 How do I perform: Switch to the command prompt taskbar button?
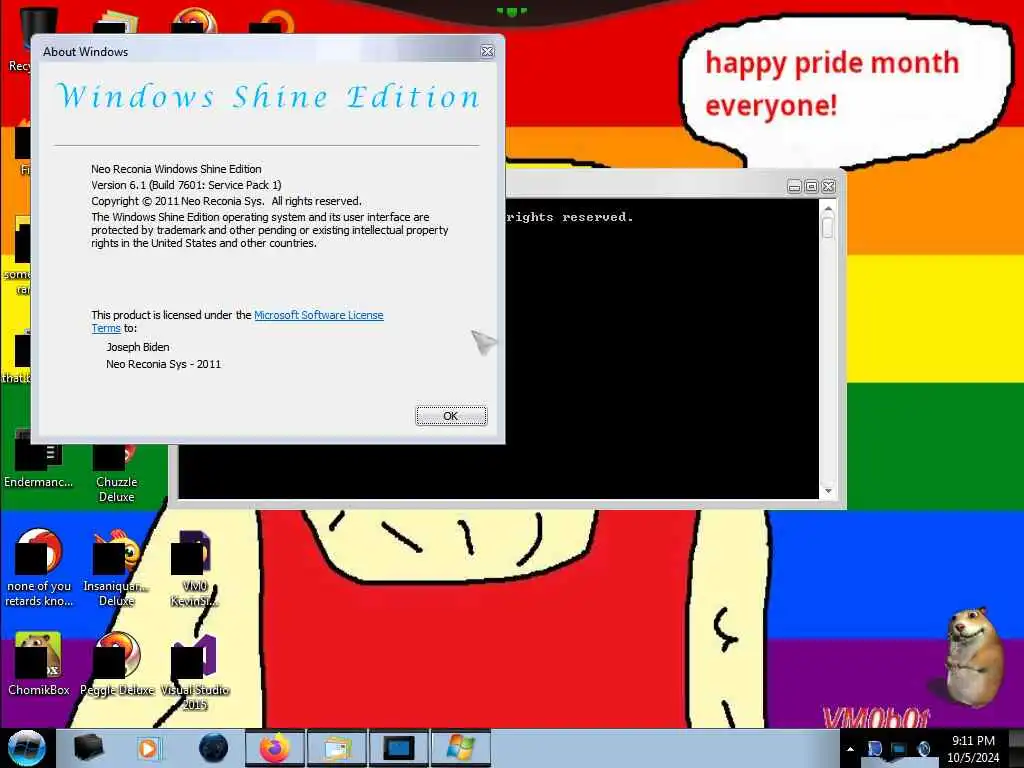pos(398,748)
